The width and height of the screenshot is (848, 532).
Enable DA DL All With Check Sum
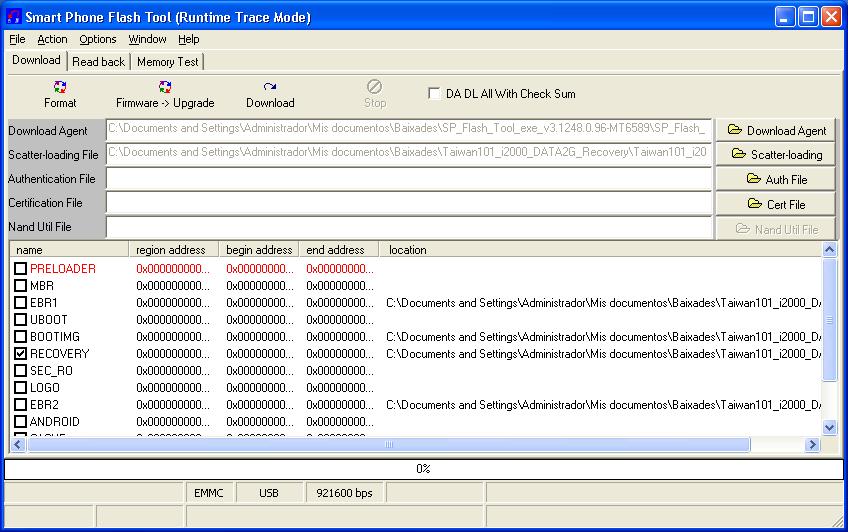click(434, 94)
